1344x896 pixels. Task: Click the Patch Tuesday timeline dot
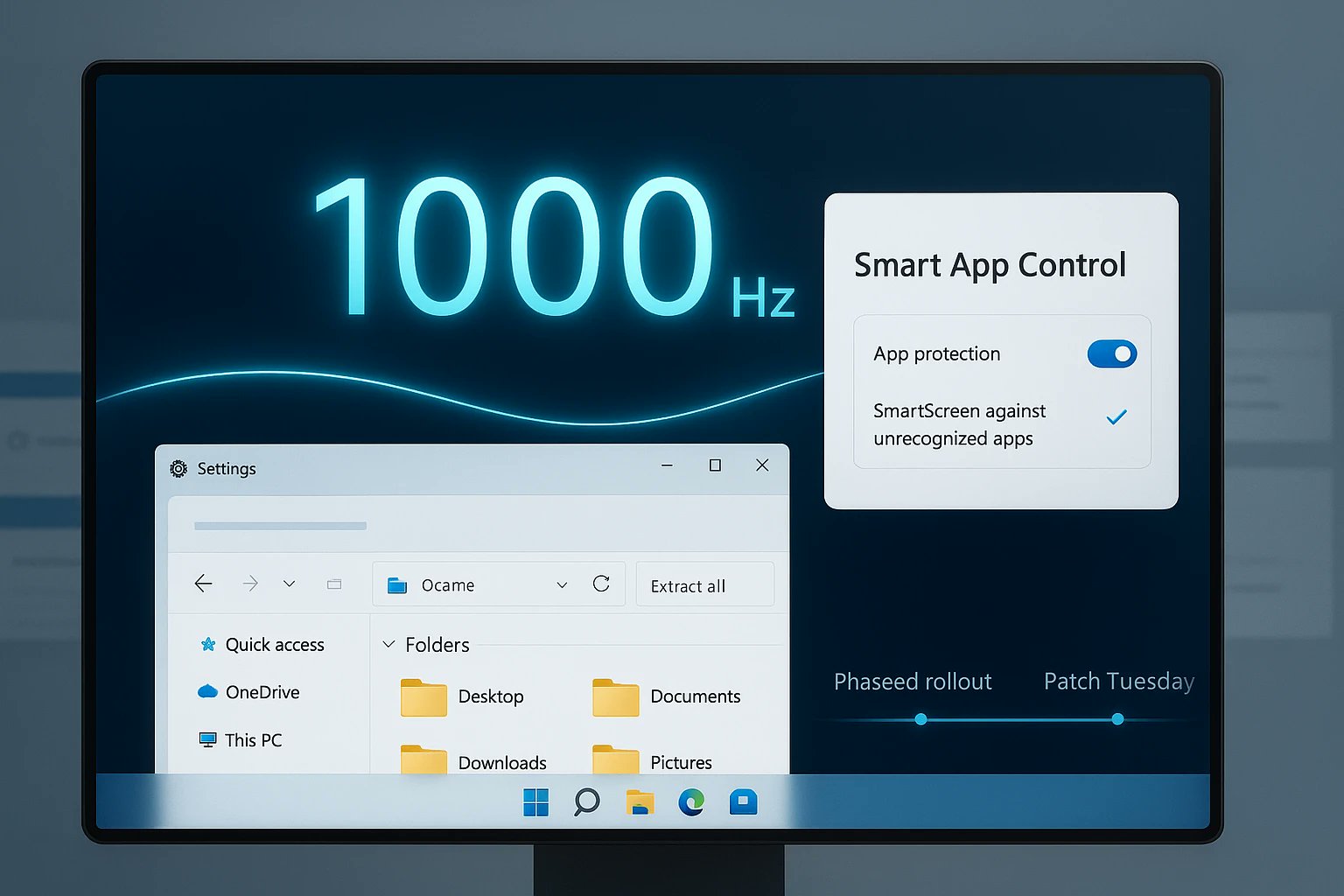point(1117,719)
